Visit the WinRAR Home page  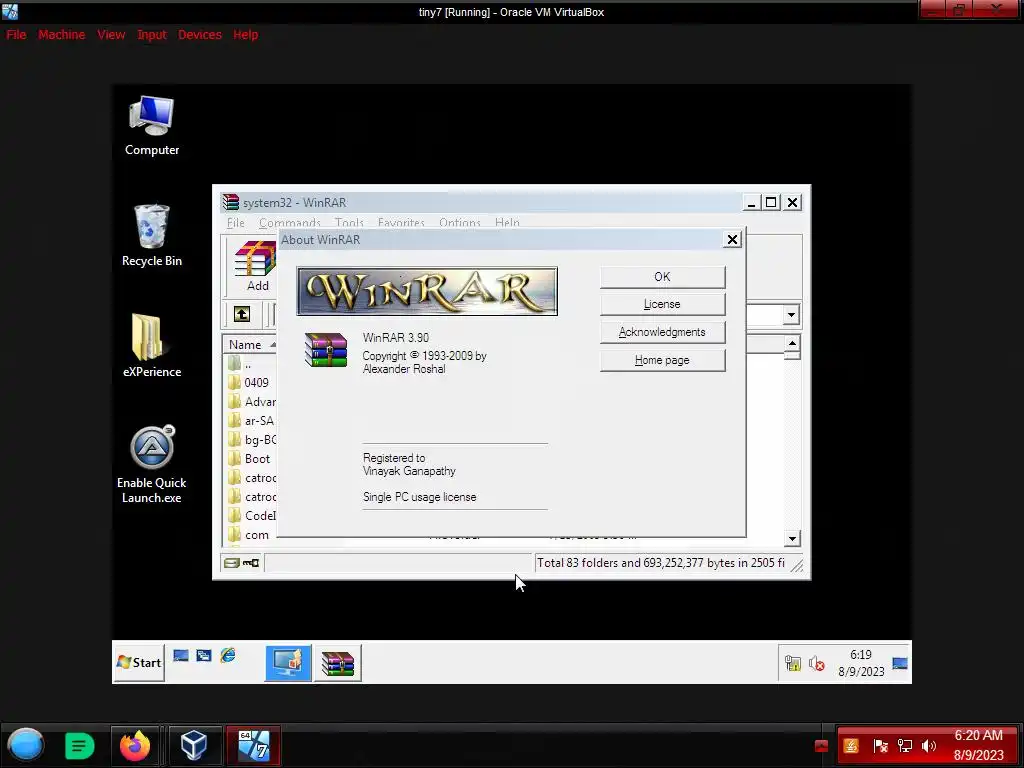[662, 360]
